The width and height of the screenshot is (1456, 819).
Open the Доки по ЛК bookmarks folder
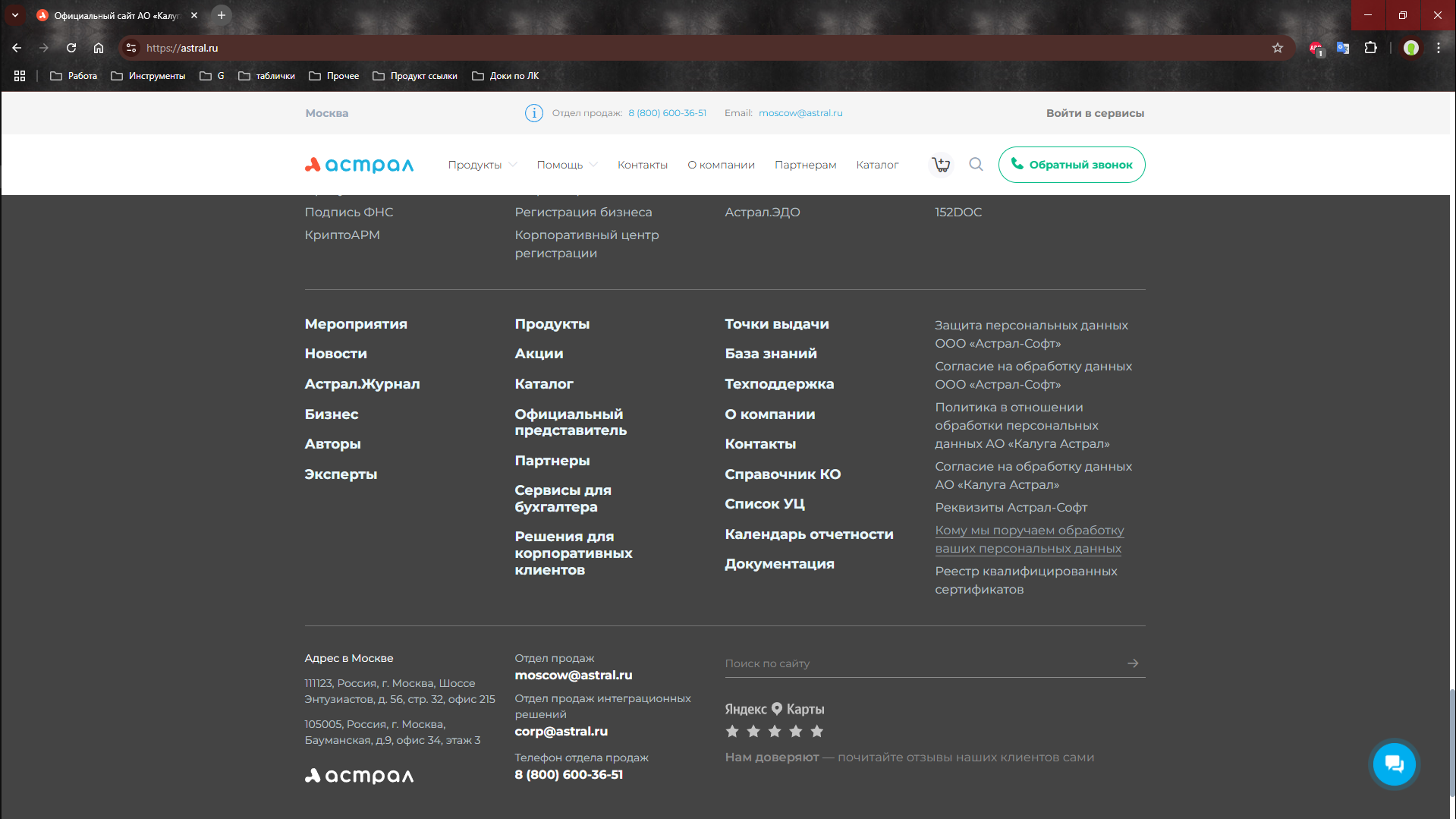coord(505,76)
